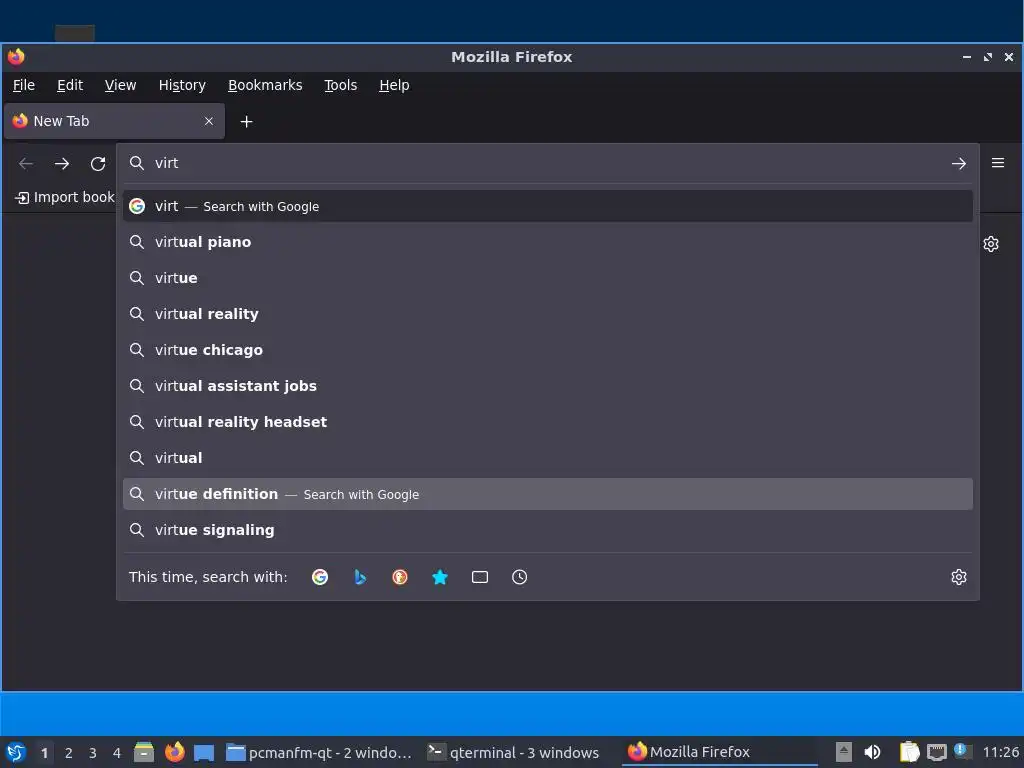Screen dimensions: 1024x768
Task: Switch to workspace 2 in taskbar
Action: pyautogui.click(x=69, y=753)
